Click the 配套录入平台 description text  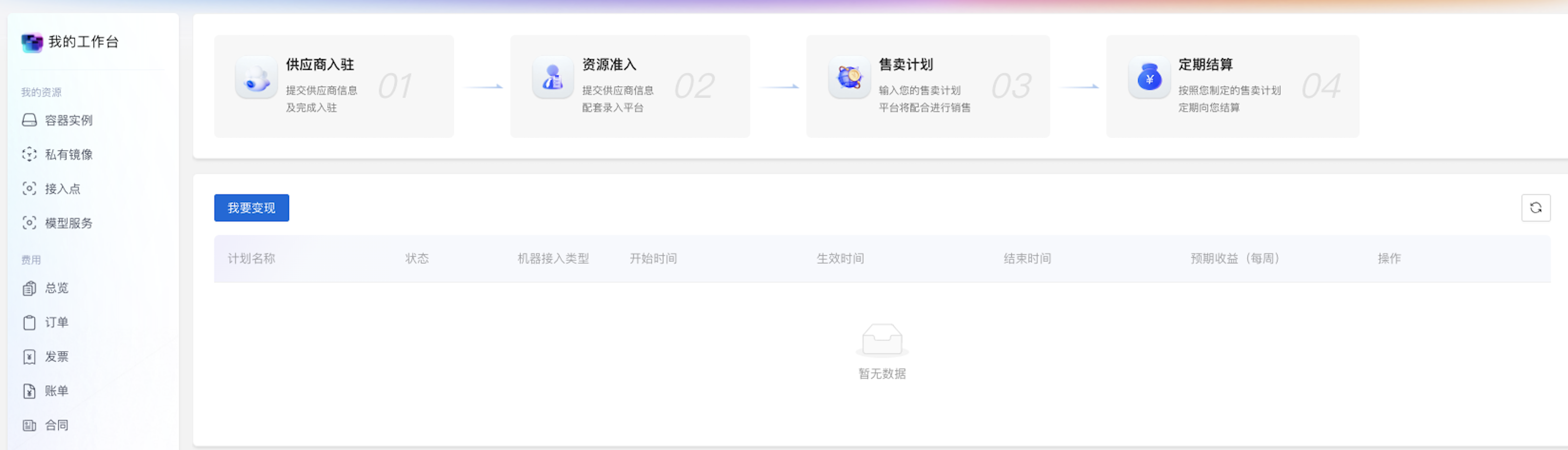point(613,108)
